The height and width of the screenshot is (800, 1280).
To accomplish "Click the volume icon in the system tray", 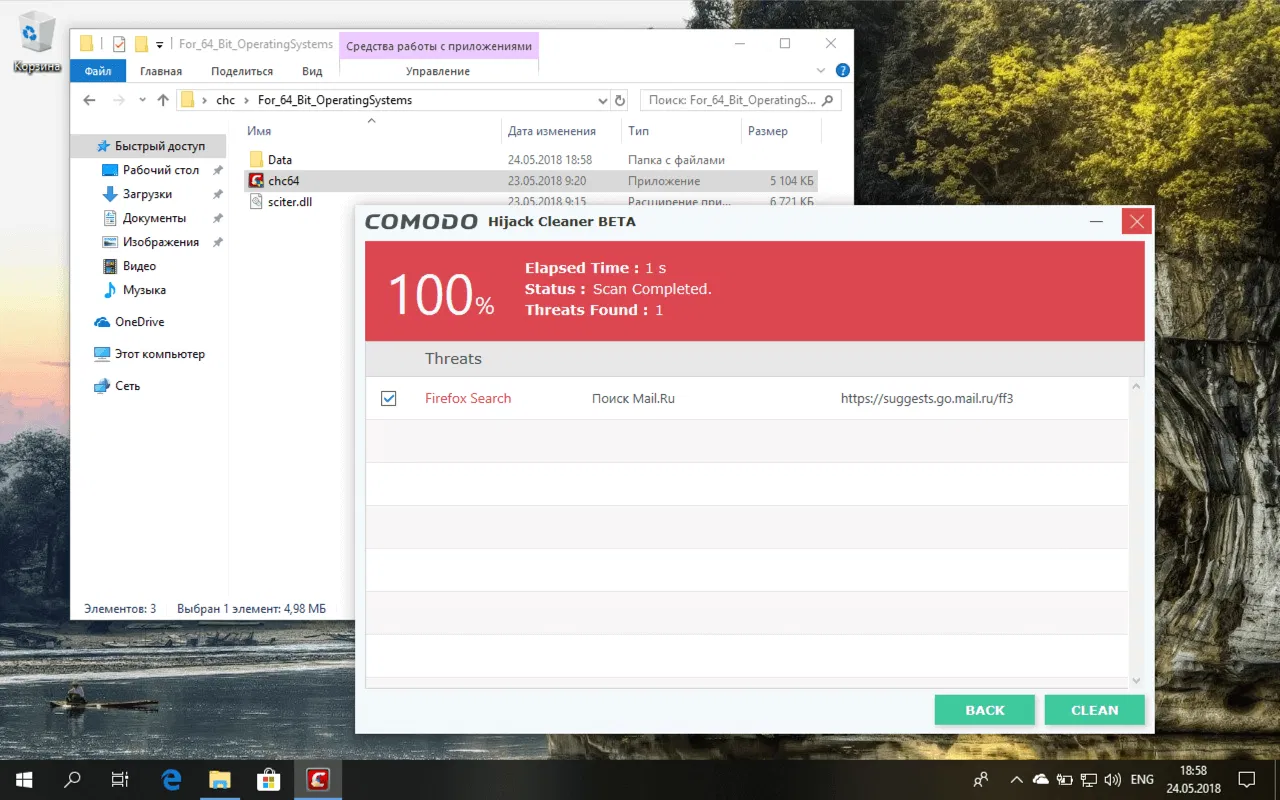I will pyautogui.click(x=1111, y=779).
